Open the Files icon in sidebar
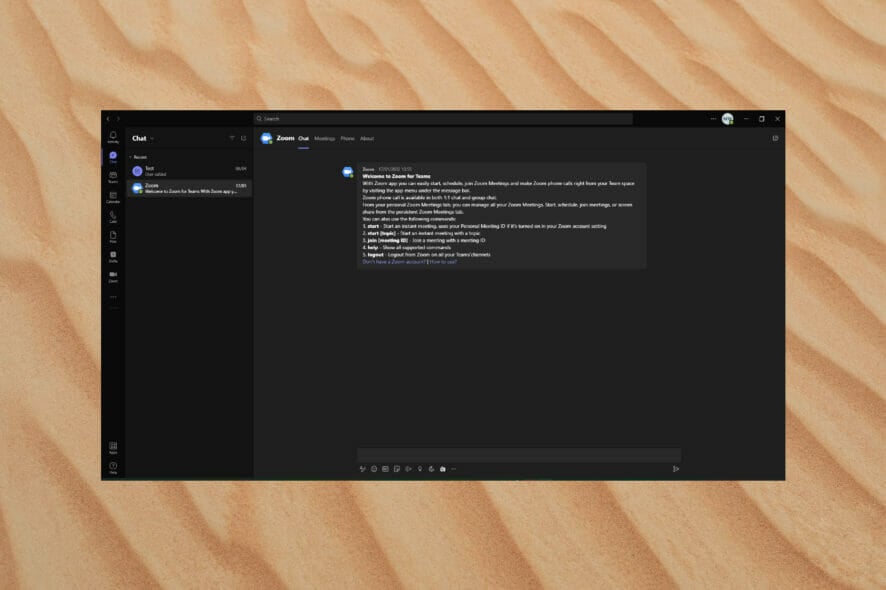Image resolution: width=886 pixels, height=590 pixels. tap(113, 237)
